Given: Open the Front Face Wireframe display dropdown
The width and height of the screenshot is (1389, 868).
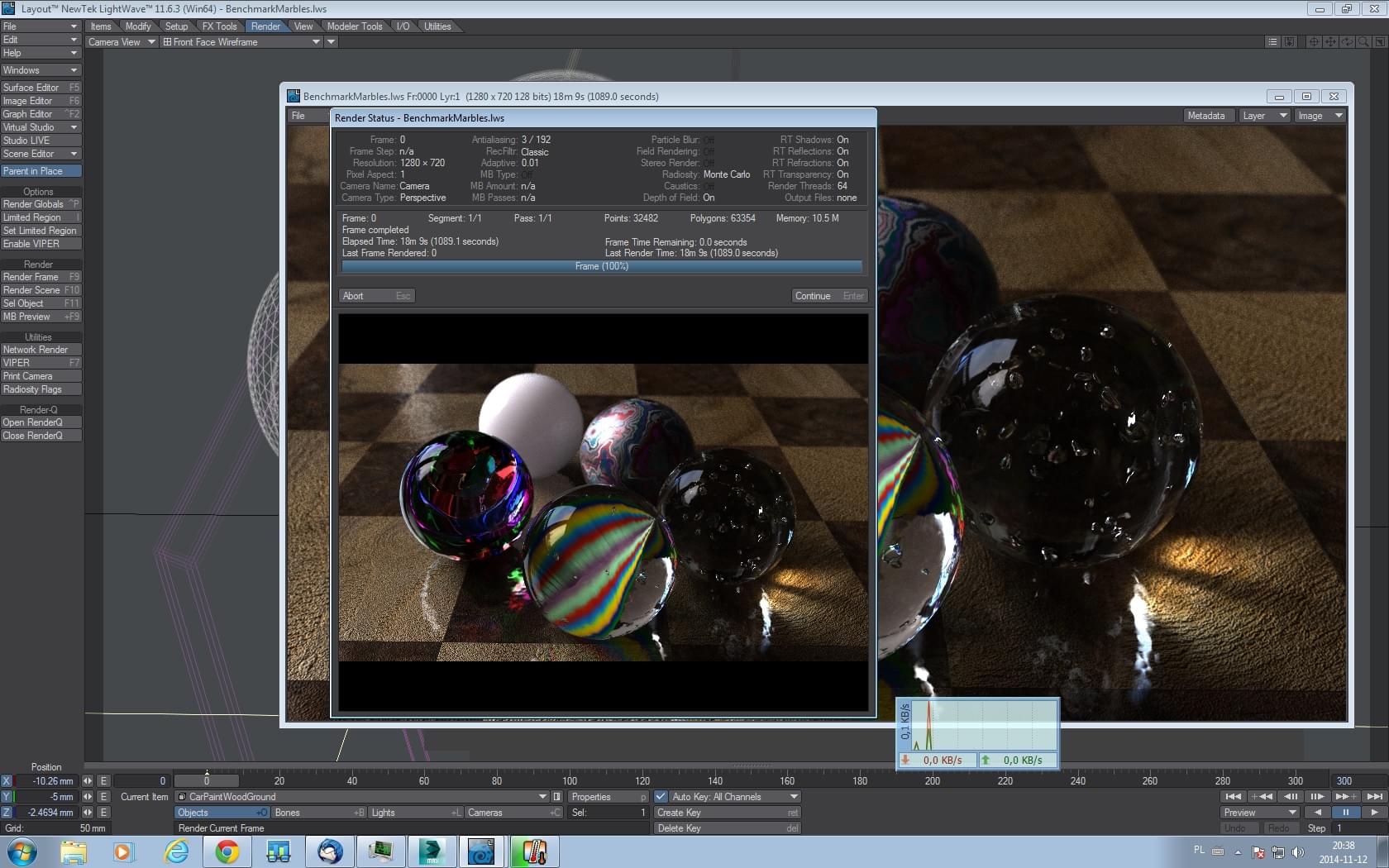Looking at the screenshot, I should (241, 42).
